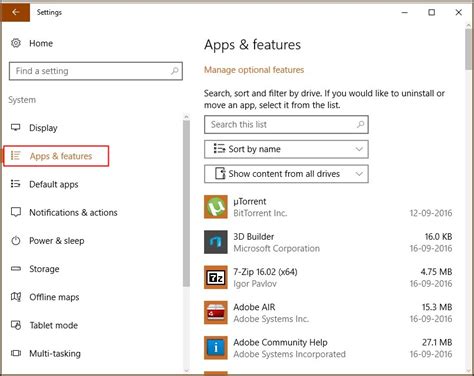Click the Adobe Systems Incorporated publisher text

click(290, 354)
